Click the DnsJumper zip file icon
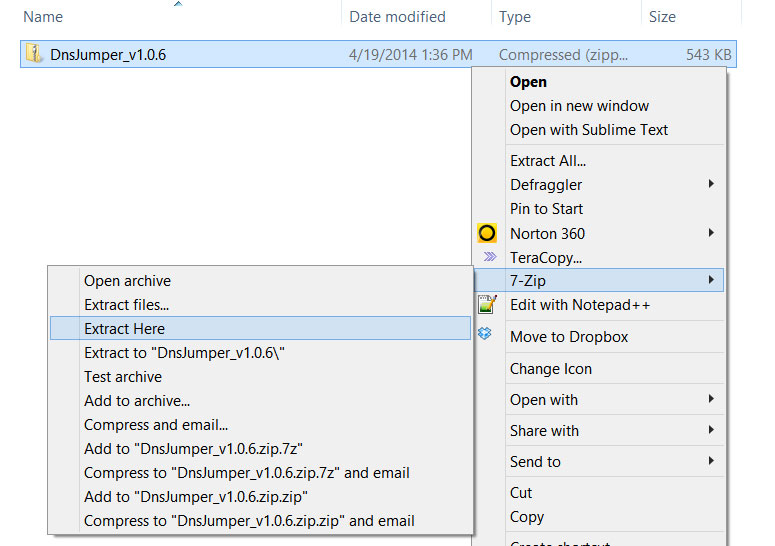This screenshot has height=546, width=775. (34, 54)
